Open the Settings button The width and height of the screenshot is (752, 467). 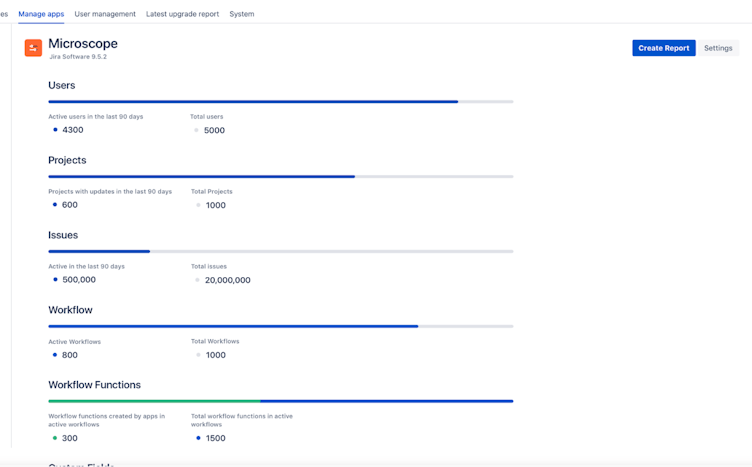coord(718,48)
